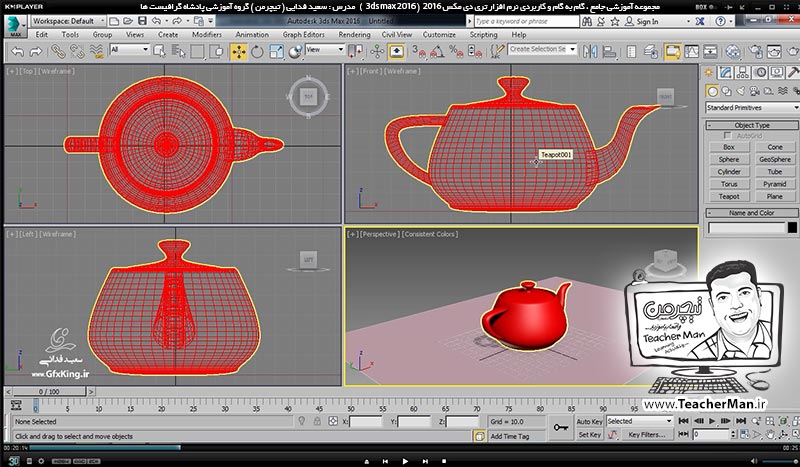Open the Animation menu
Screen dimensions: 800x467
252,35
